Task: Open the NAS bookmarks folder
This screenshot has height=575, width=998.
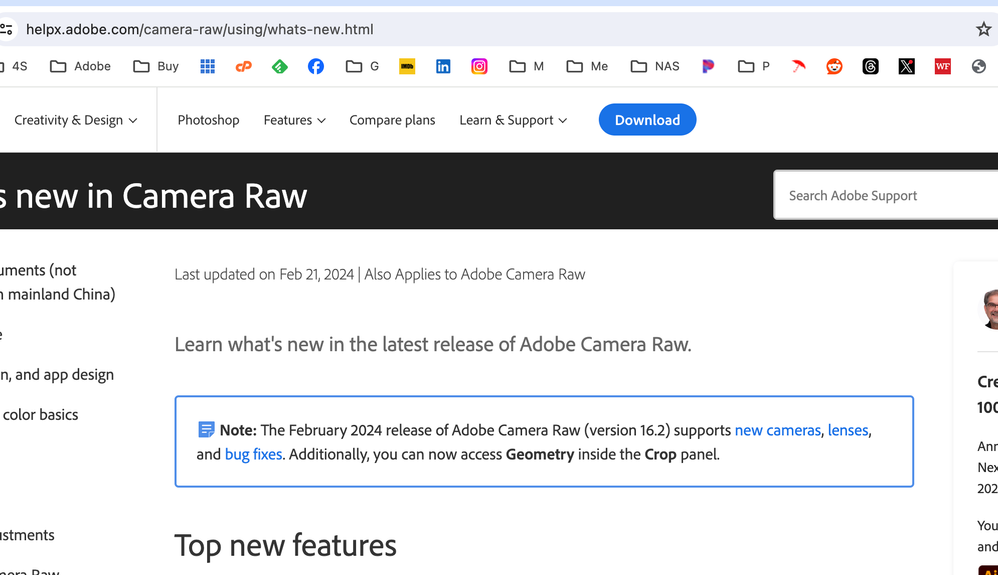Action: (655, 66)
